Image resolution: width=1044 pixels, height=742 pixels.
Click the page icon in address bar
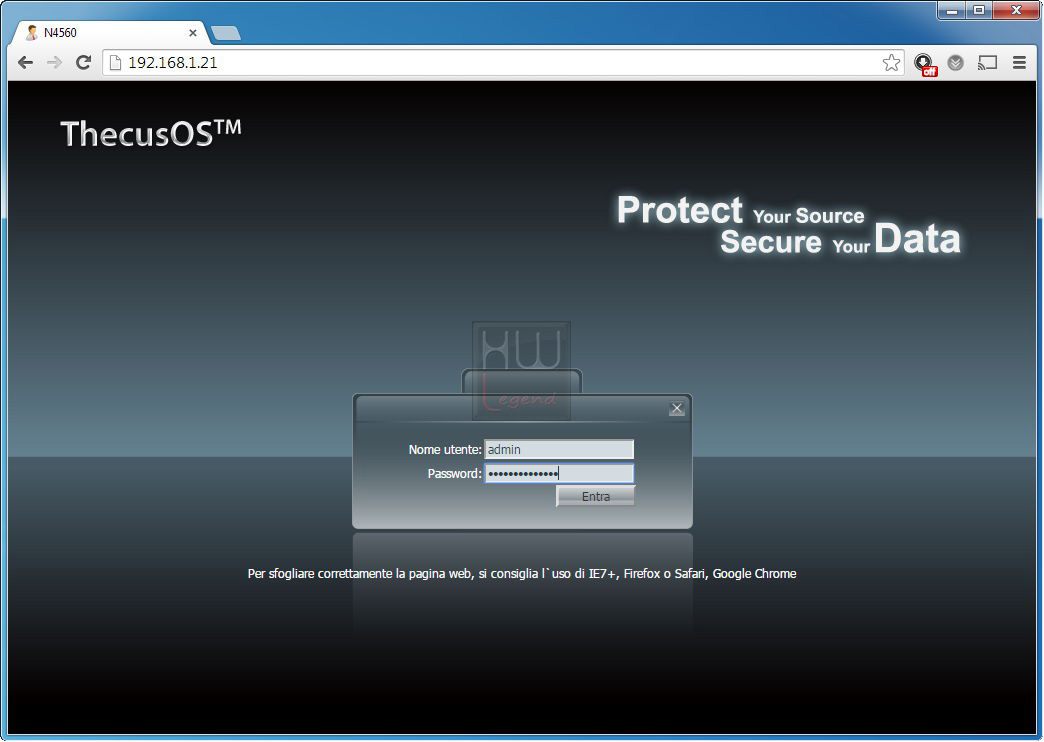(x=115, y=63)
